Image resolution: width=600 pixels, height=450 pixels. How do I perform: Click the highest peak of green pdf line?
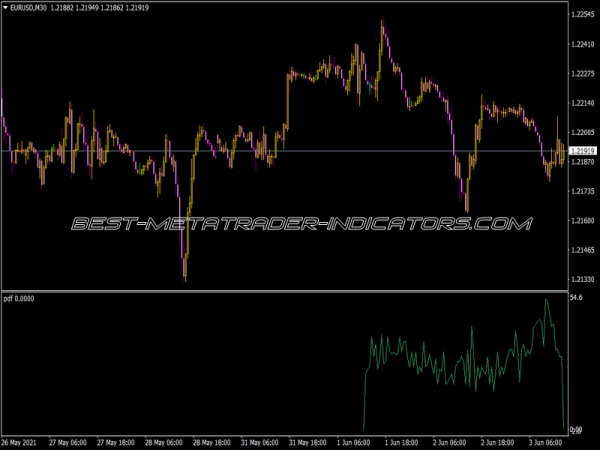pyautogui.click(x=546, y=300)
